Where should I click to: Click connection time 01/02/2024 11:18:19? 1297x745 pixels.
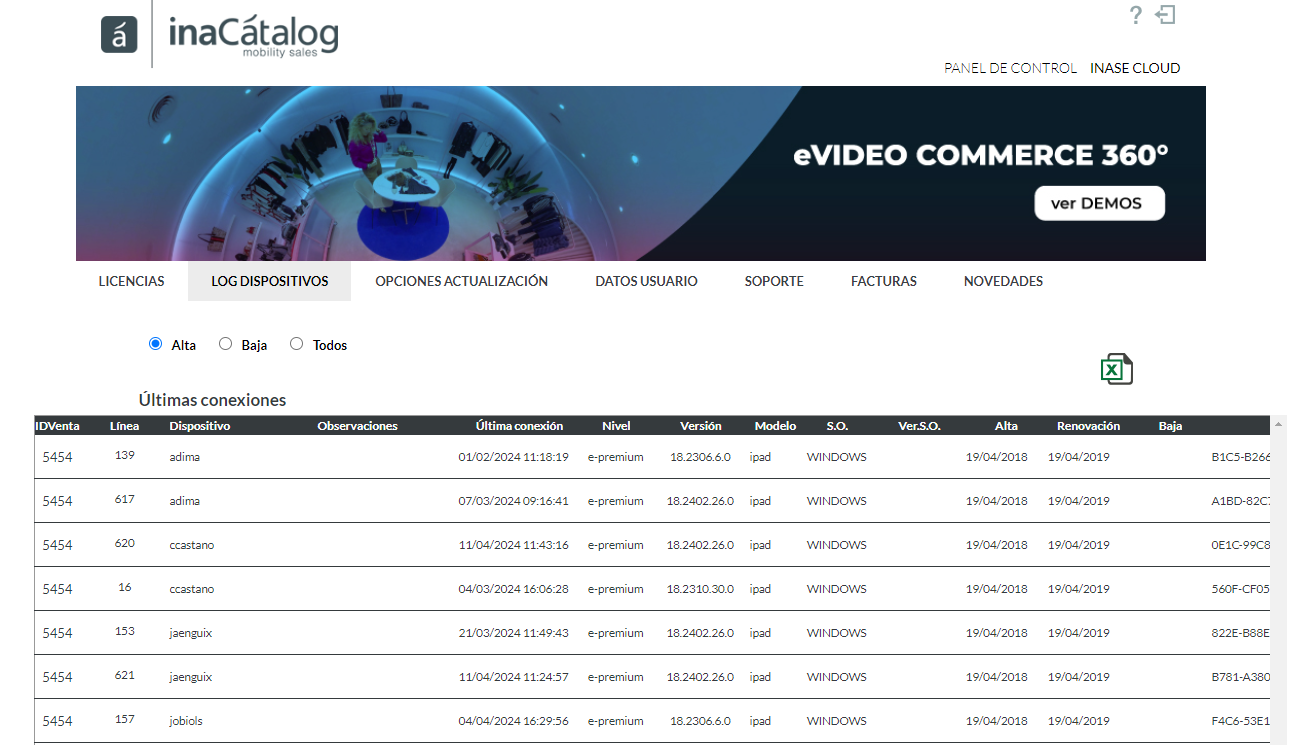(x=513, y=457)
